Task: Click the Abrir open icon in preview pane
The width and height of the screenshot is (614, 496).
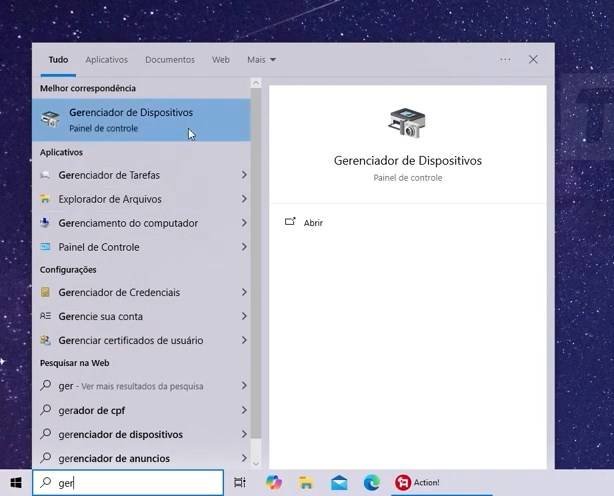Action: [290, 222]
